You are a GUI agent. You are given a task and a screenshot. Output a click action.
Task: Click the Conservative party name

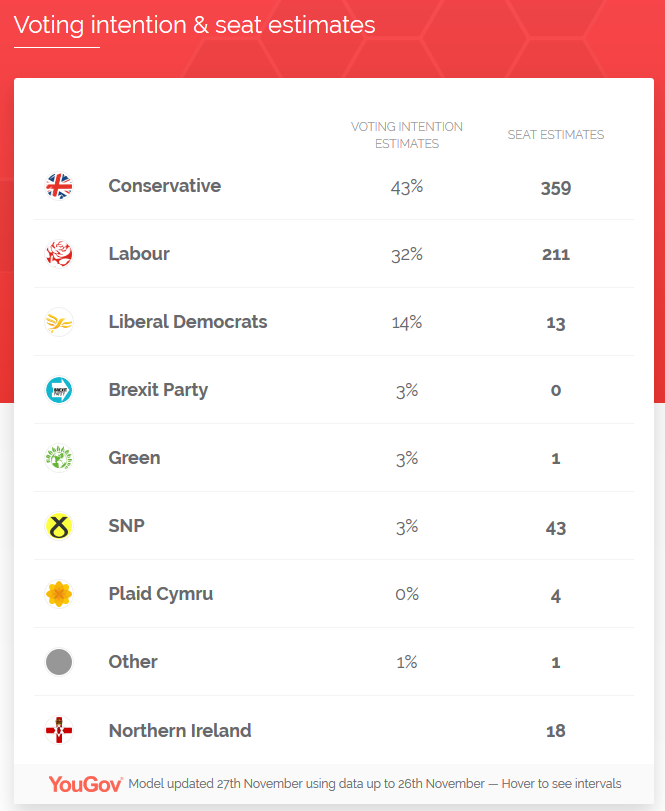[164, 186]
